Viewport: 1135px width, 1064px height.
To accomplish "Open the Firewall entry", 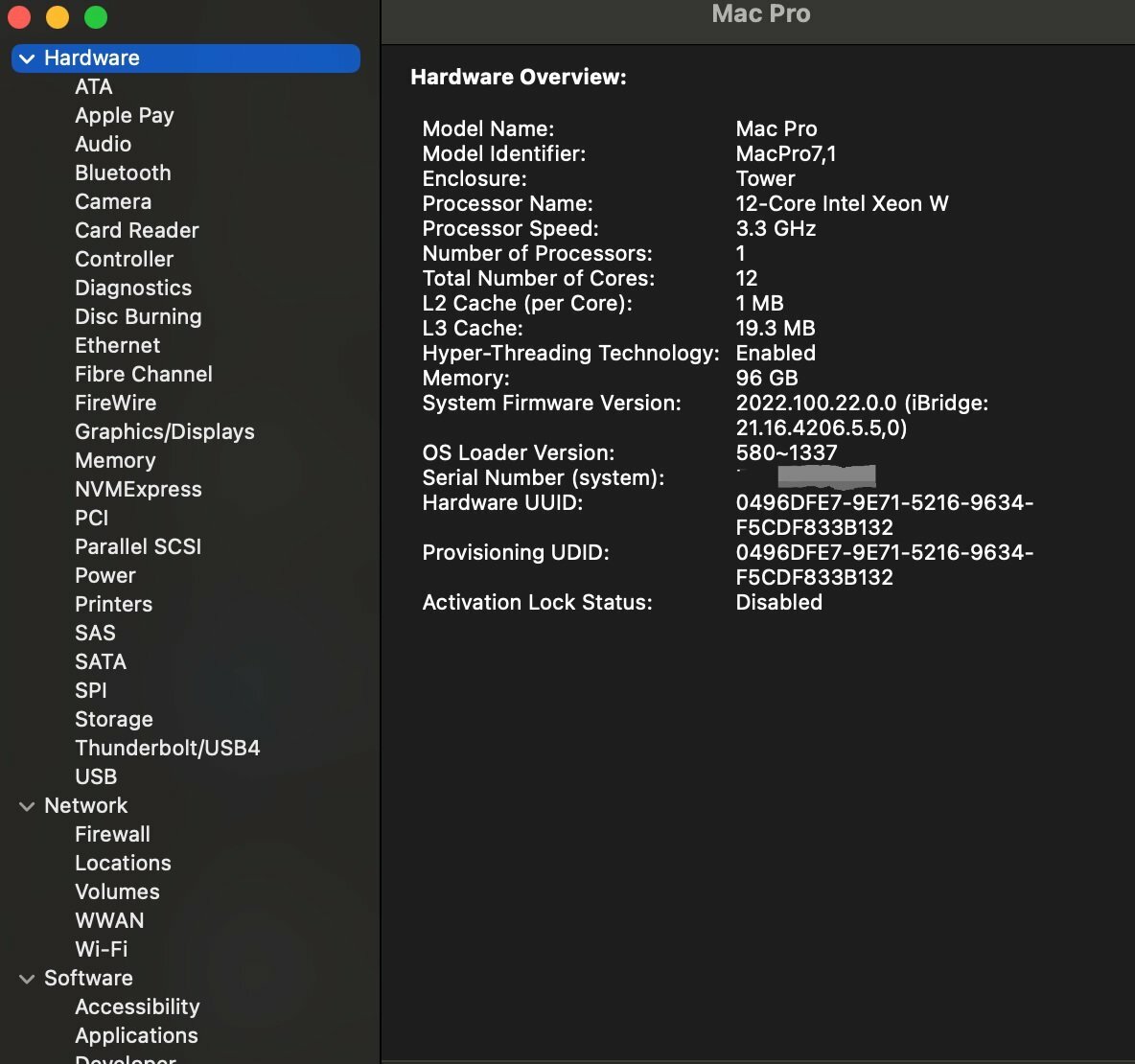I will [112, 835].
